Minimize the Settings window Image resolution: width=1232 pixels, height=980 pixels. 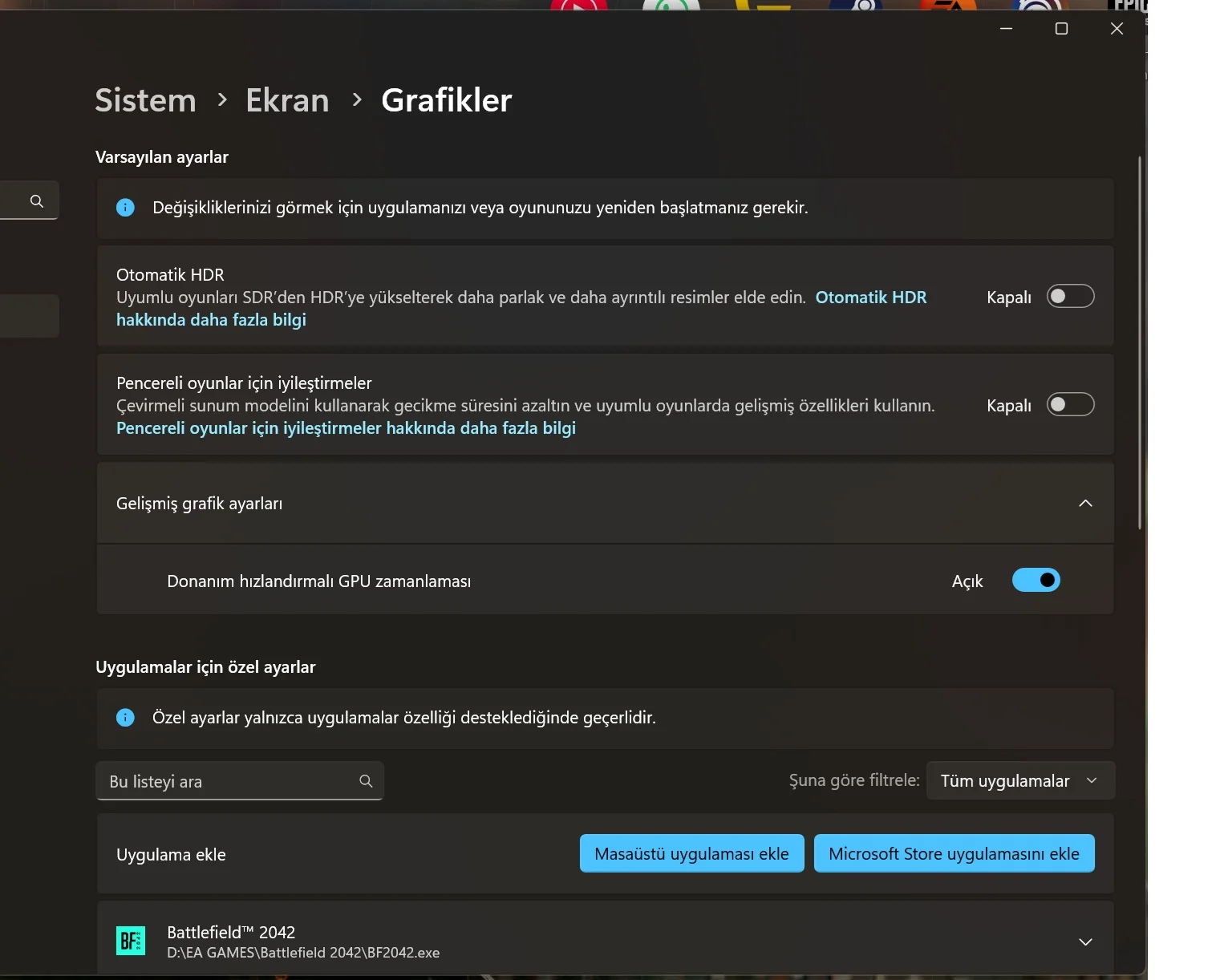(x=1006, y=29)
